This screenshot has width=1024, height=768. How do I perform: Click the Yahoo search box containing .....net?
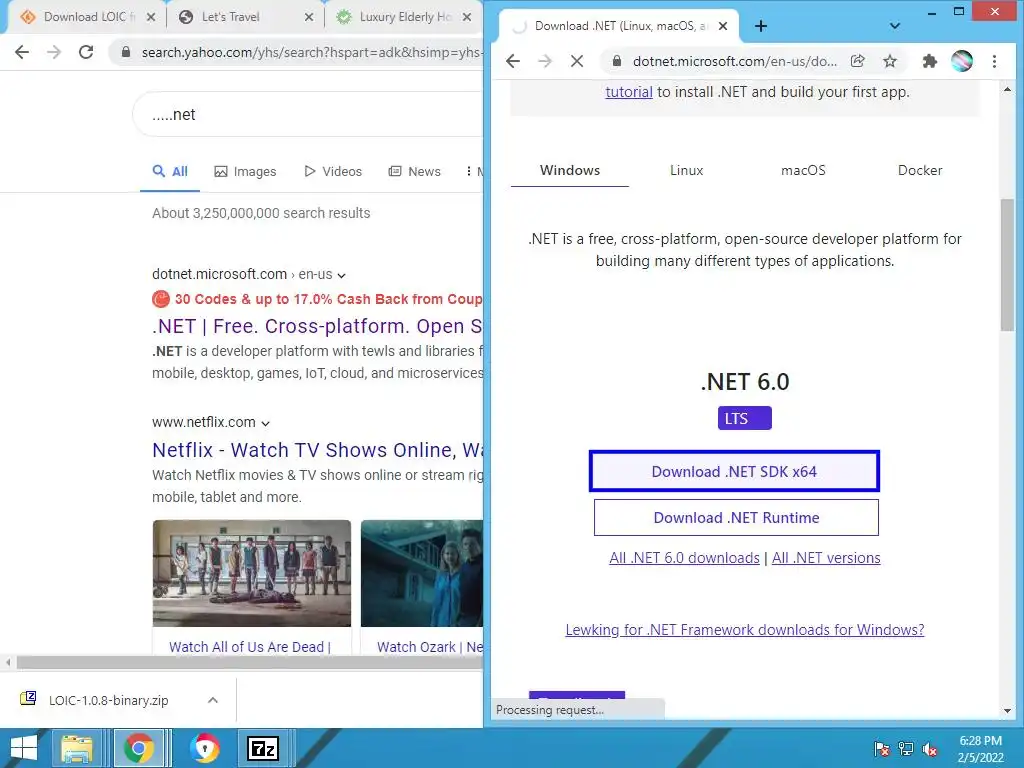(307, 114)
